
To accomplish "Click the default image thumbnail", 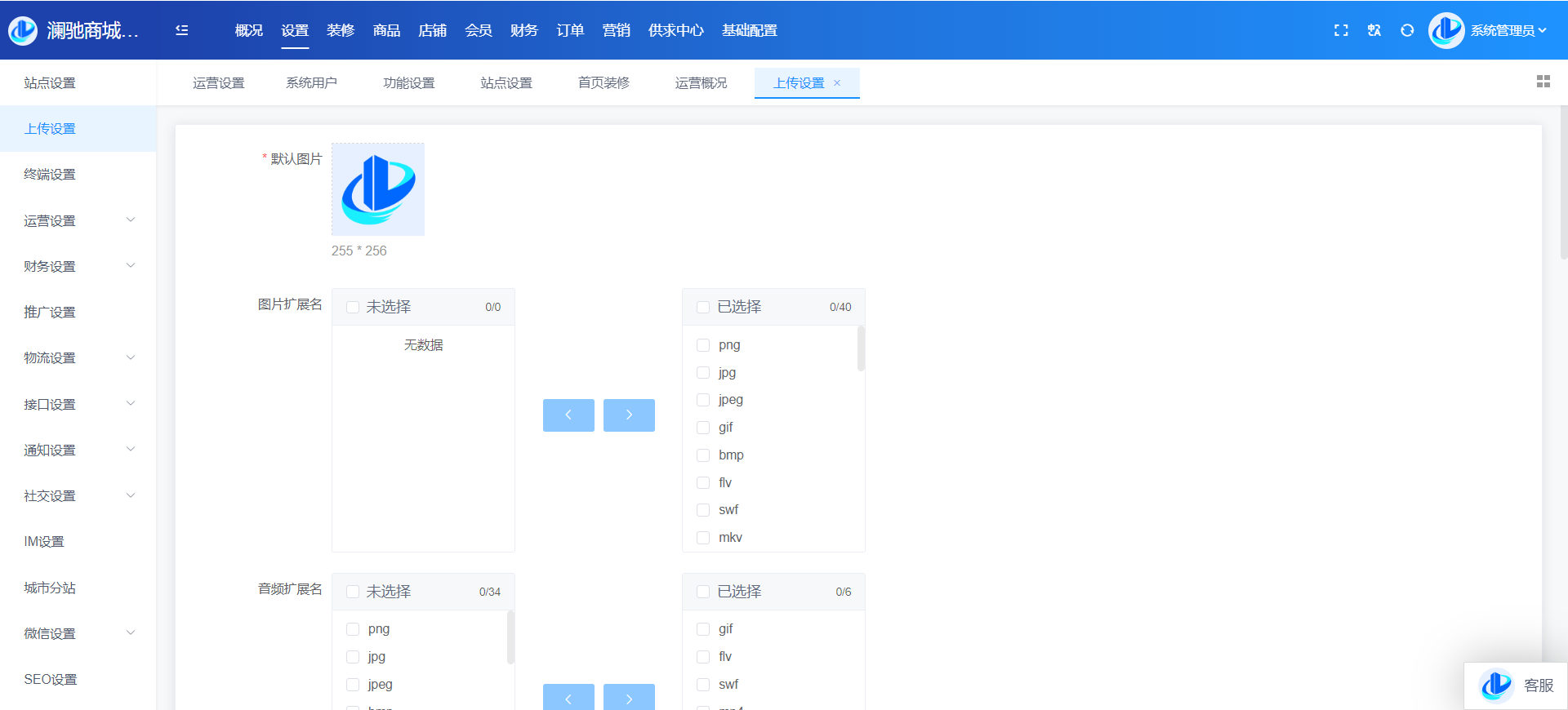I will (378, 189).
